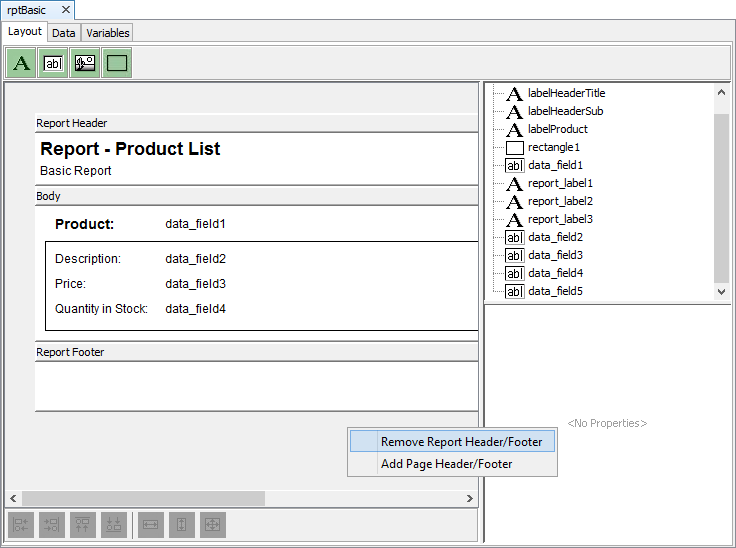
Task: Click the make same height button
Action: click(x=182, y=524)
